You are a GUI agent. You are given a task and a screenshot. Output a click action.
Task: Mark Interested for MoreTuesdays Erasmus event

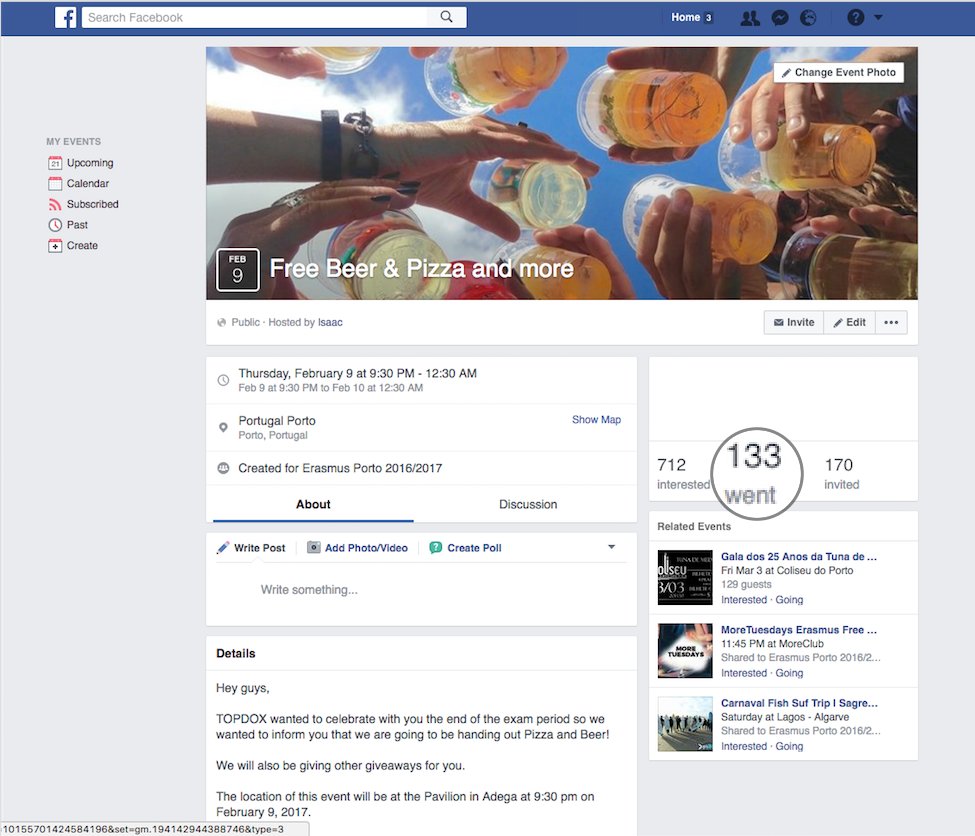744,674
